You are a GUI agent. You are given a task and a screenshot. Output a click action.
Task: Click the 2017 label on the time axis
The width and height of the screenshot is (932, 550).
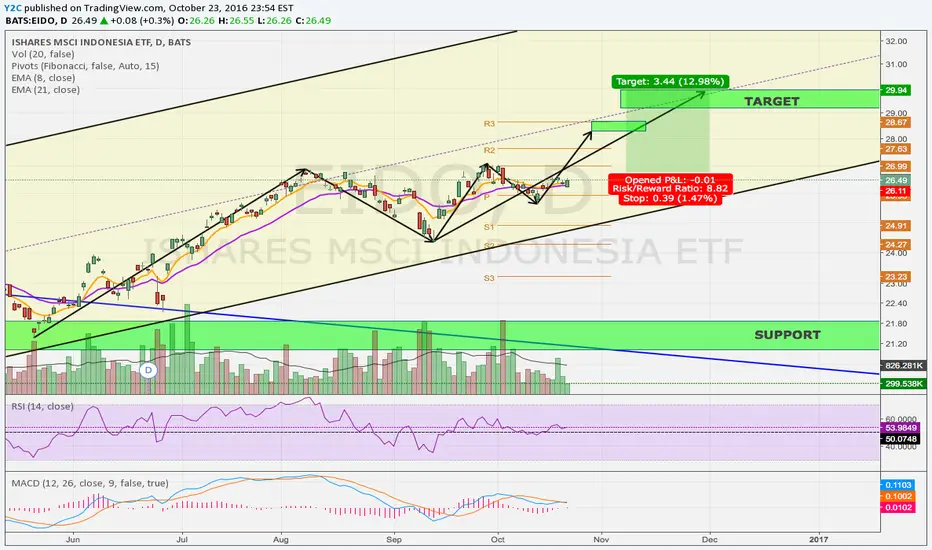point(818,540)
